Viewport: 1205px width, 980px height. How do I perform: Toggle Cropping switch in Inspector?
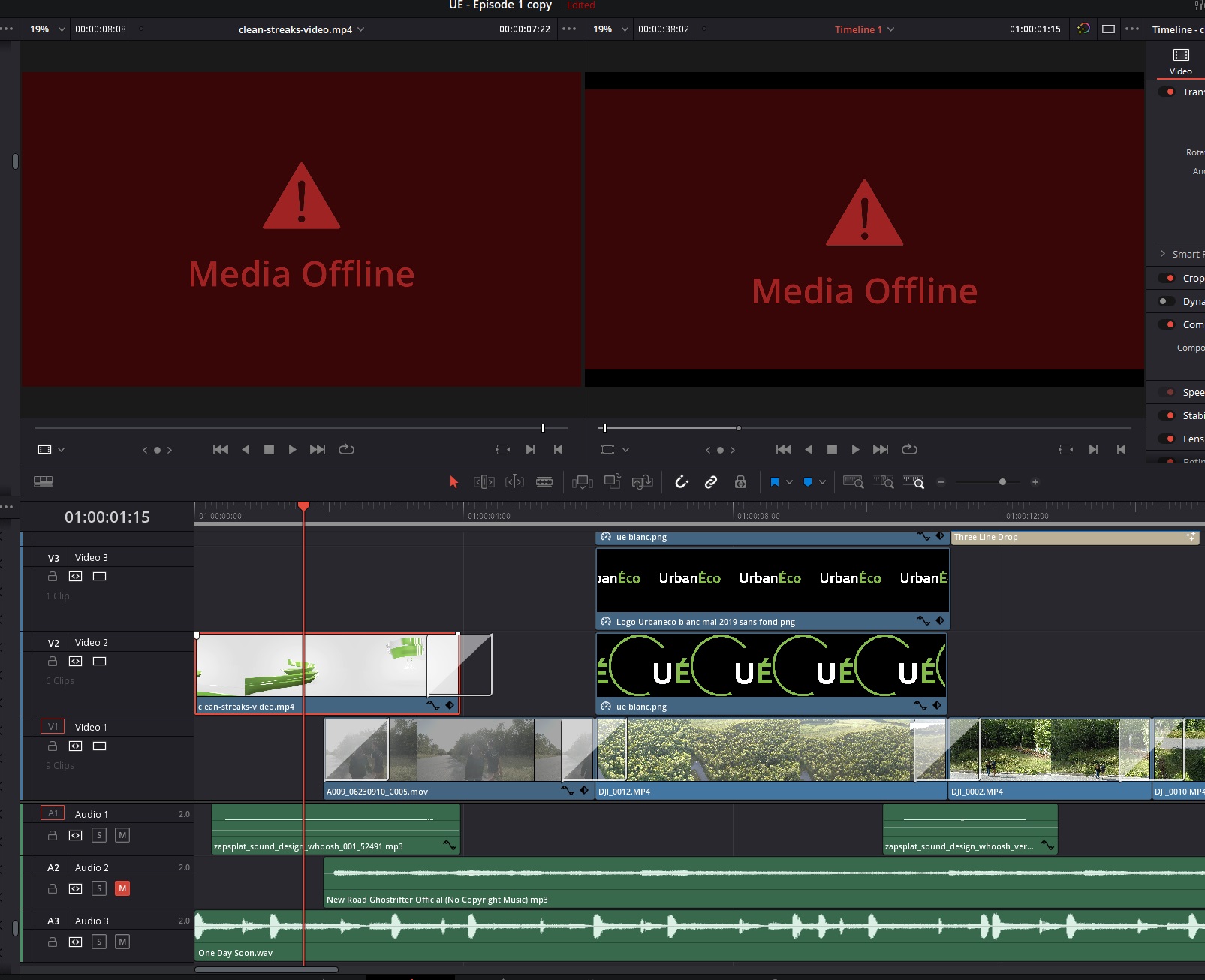click(1167, 278)
